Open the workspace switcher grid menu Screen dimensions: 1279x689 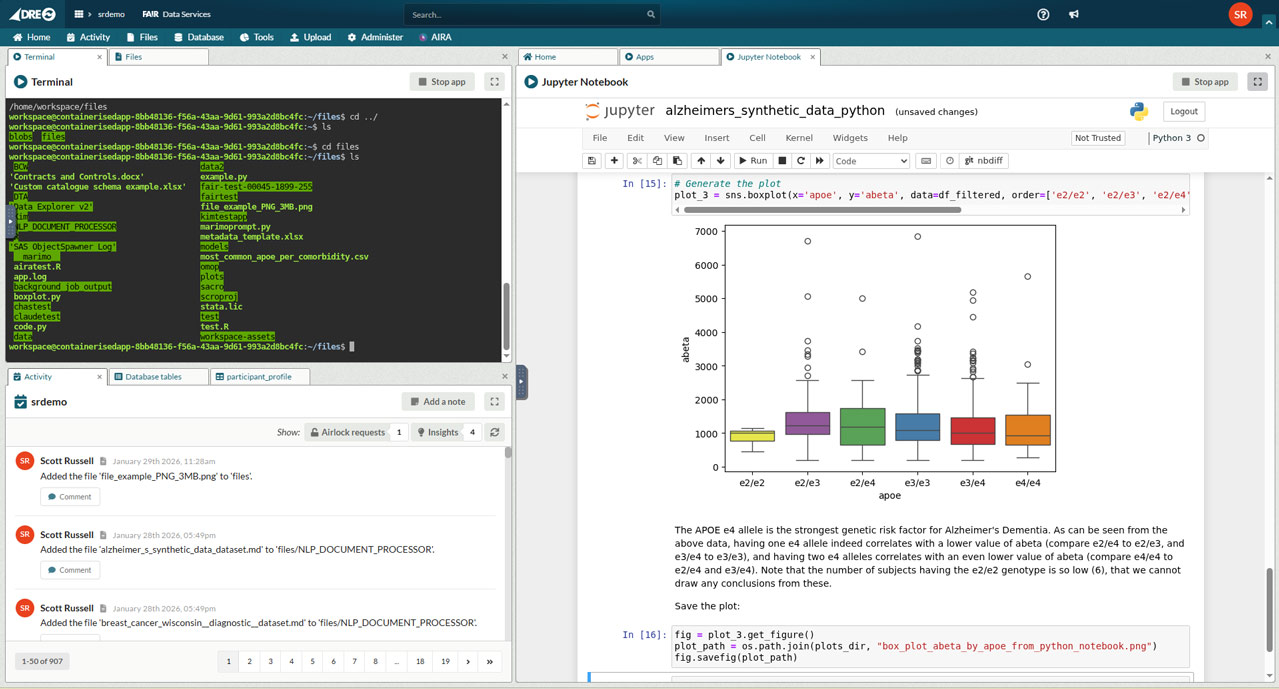pos(79,14)
